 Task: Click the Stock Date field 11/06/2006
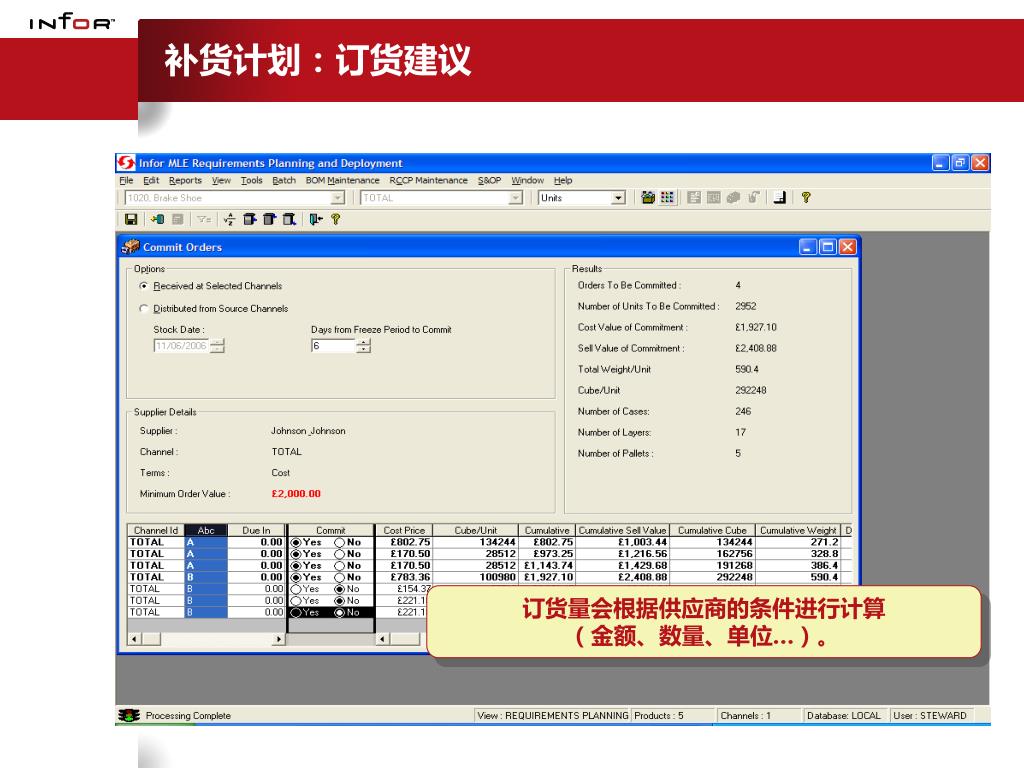(x=182, y=345)
